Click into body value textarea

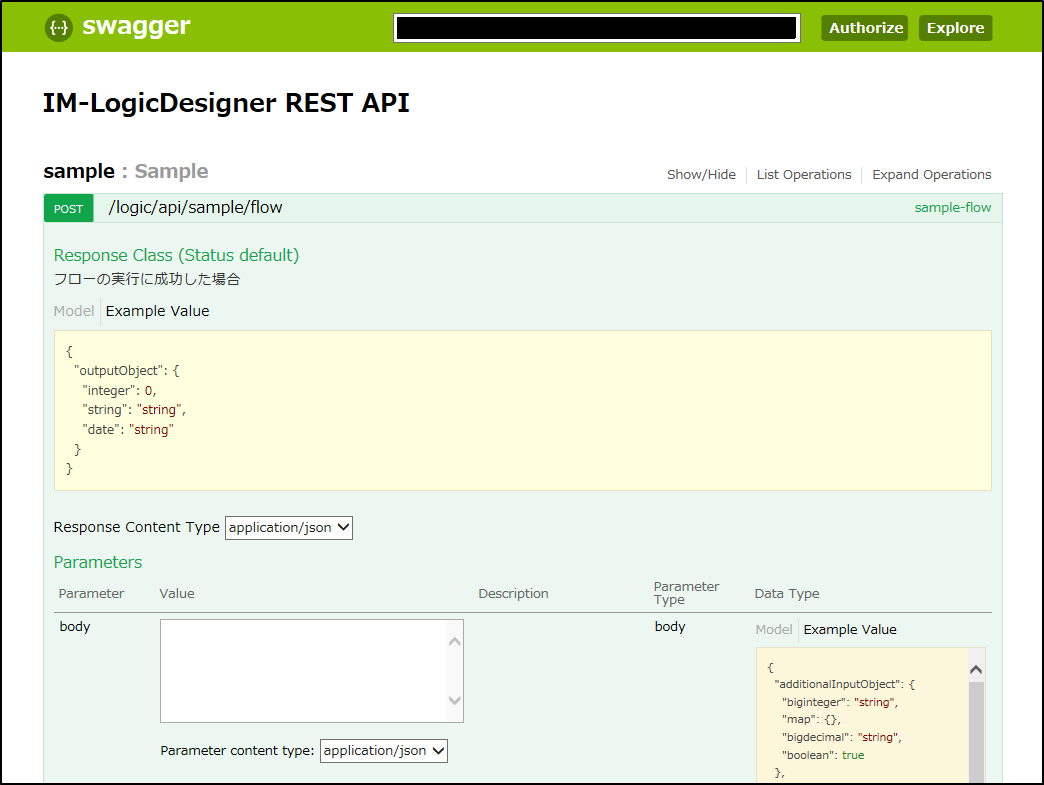click(304, 670)
